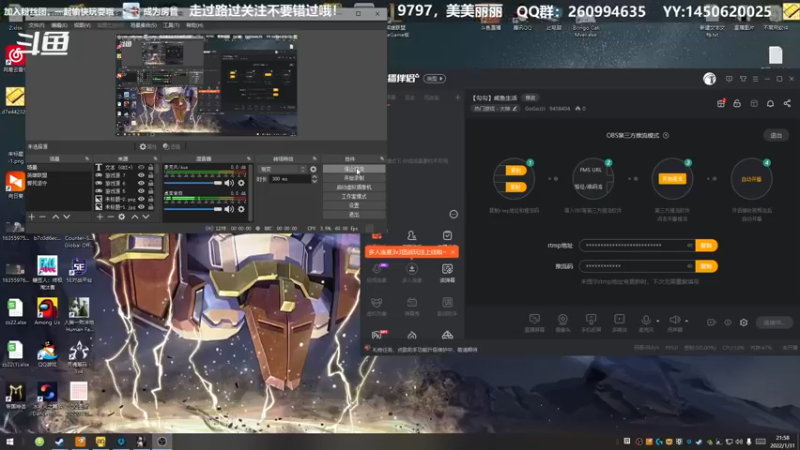This screenshot has height=450, width=800.
Task: Add camera source from bottom toolbar
Action: (x=563, y=322)
